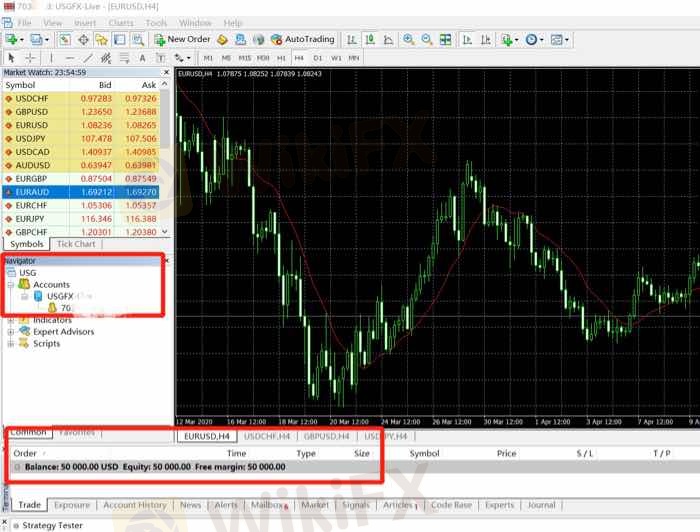Viewport: 700px width, 532px height.
Task: Zoom out on the chart
Action: tap(427, 40)
